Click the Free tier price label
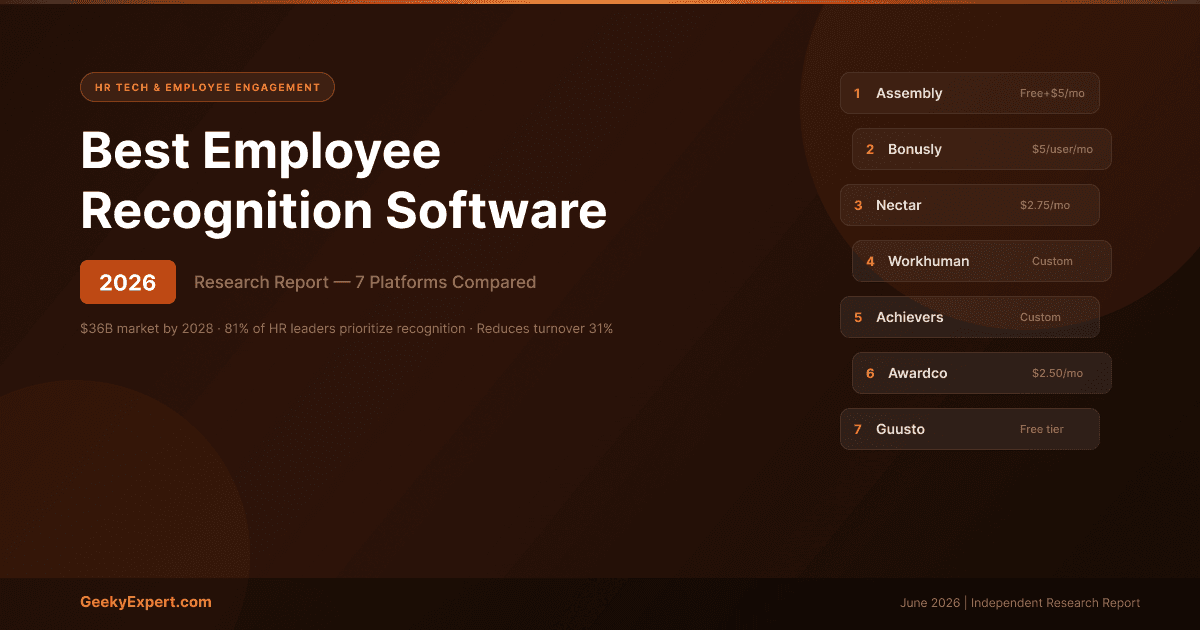 (1042, 429)
